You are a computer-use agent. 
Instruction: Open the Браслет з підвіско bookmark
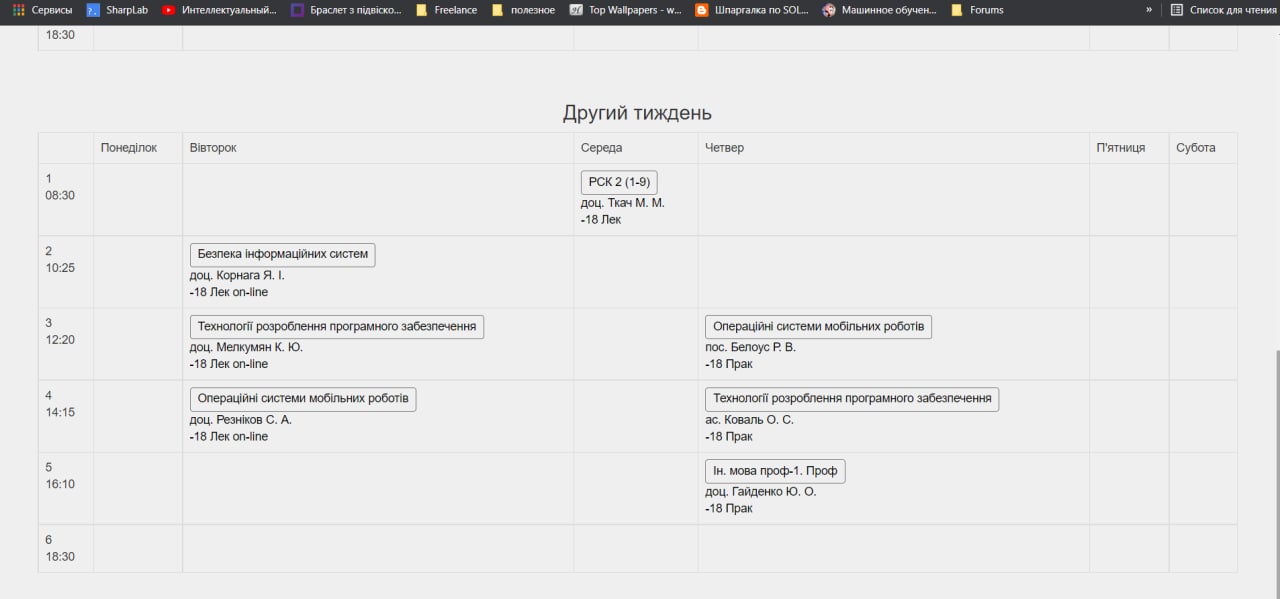347,10
